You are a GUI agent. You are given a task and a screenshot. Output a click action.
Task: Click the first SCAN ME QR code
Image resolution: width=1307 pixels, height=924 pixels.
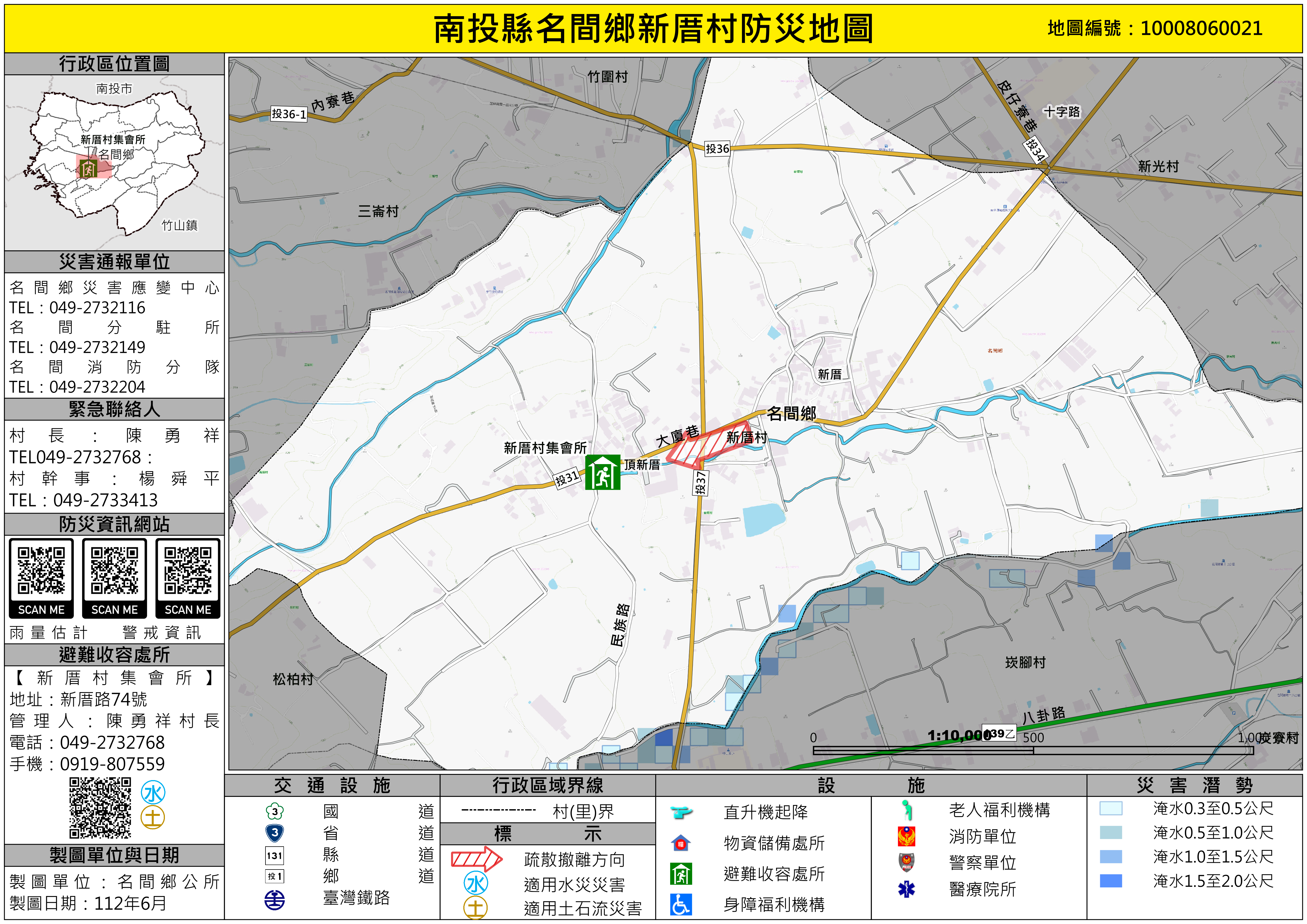pos(41,571)
